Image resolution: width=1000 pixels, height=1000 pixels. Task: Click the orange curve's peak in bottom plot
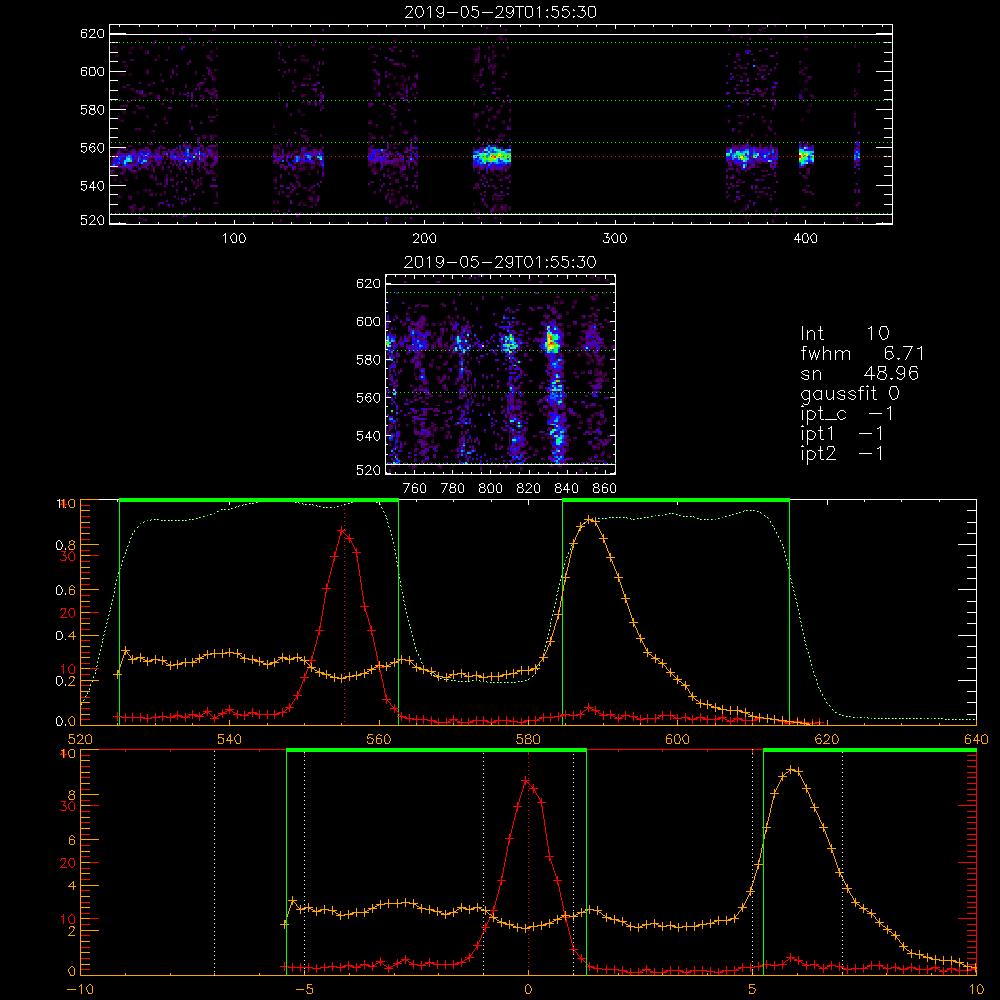(x=791, y=770)
